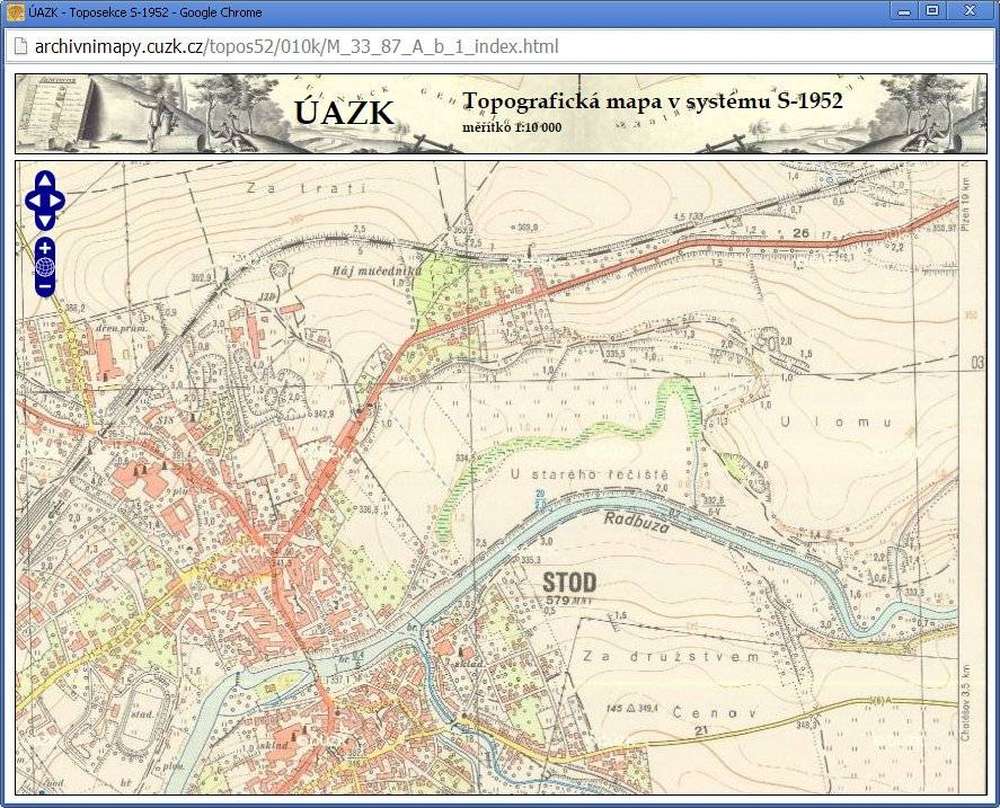Pan the map west with left arrow
The height and width of the screenshot is (808, 1000).
tap(32, 200)
